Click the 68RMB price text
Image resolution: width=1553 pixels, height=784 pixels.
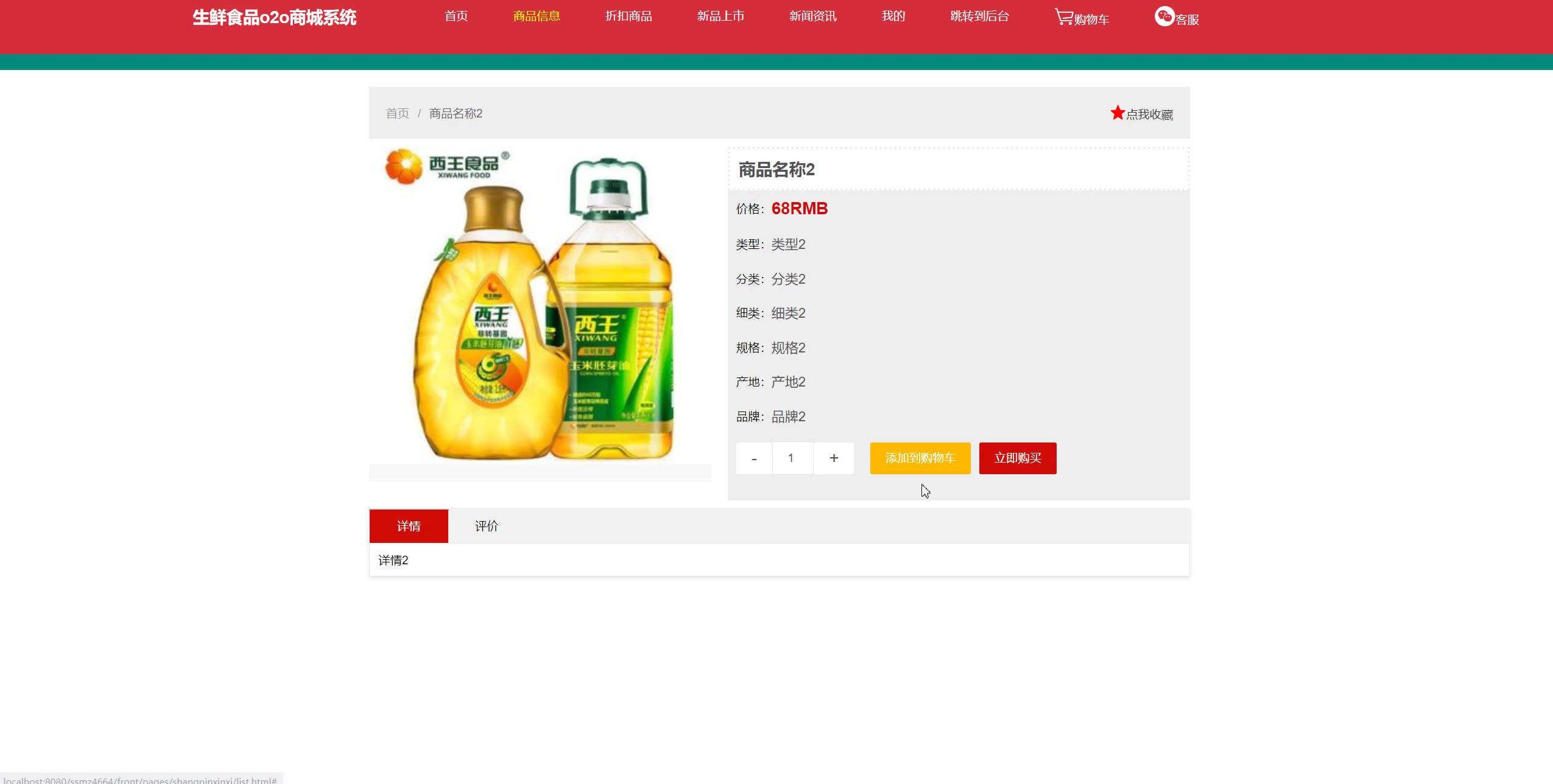(799, 208)
